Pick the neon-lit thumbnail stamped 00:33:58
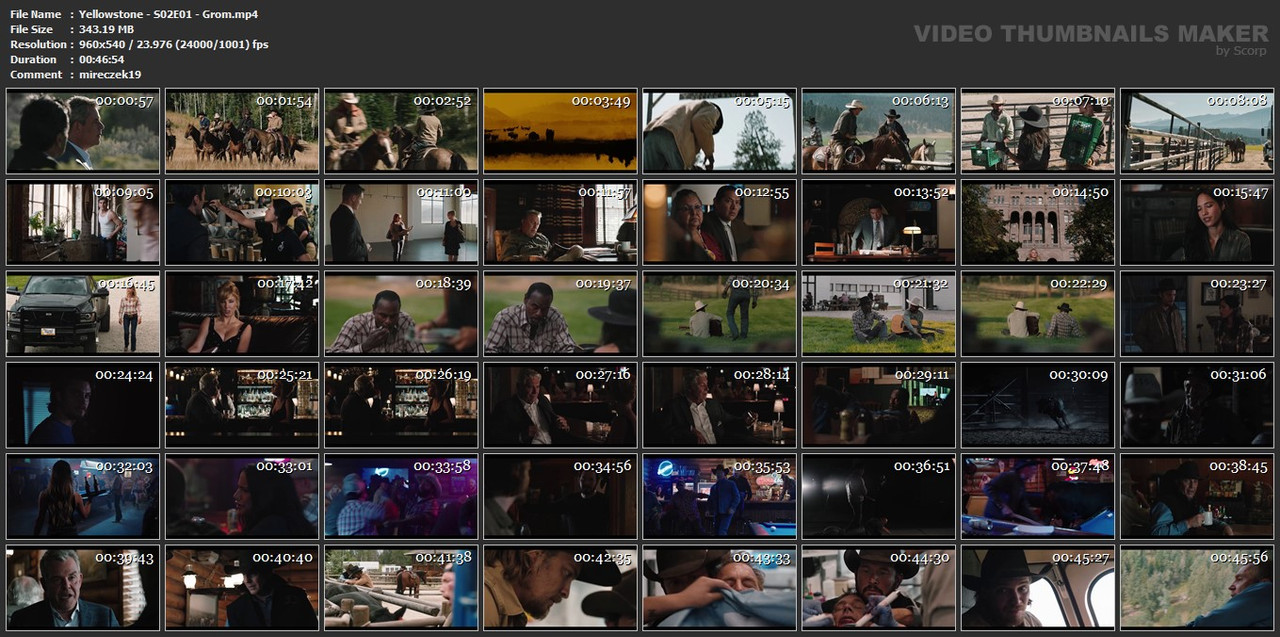1280x637 pixels. pyautogui.click(x=401, y=497)
